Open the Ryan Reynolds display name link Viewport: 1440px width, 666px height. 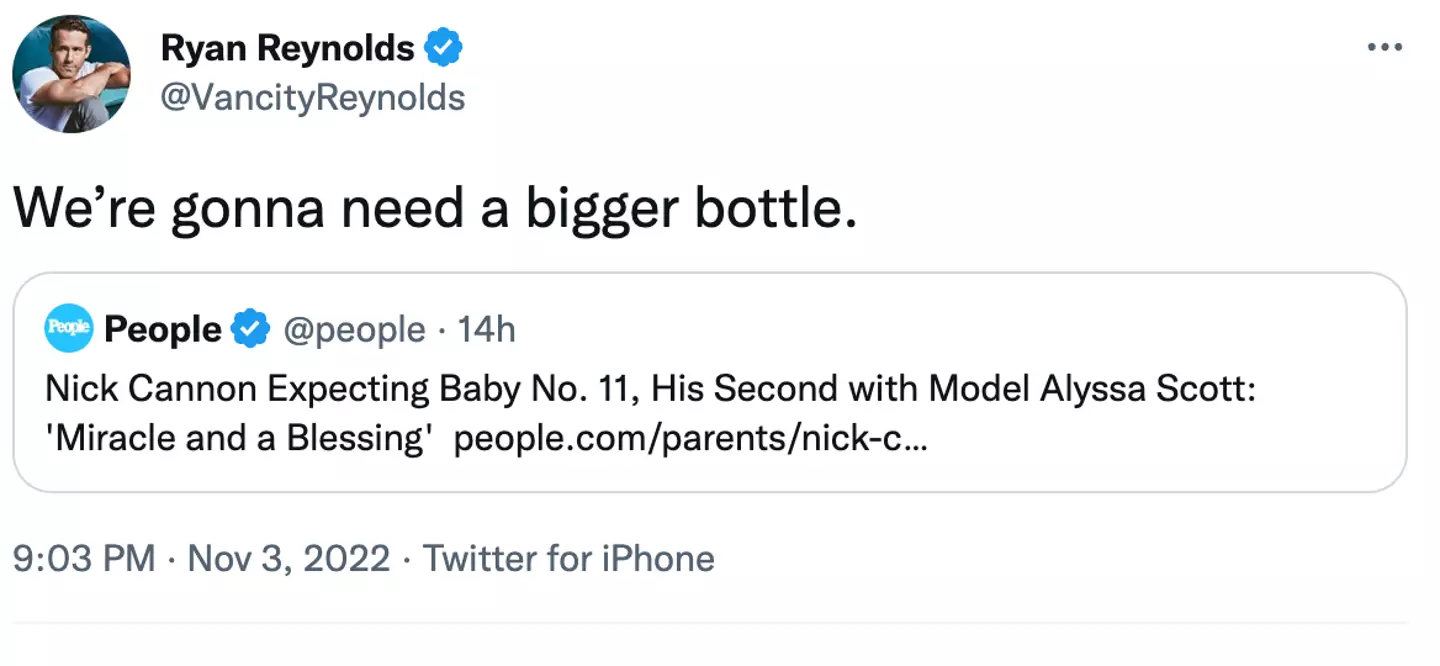287,48
